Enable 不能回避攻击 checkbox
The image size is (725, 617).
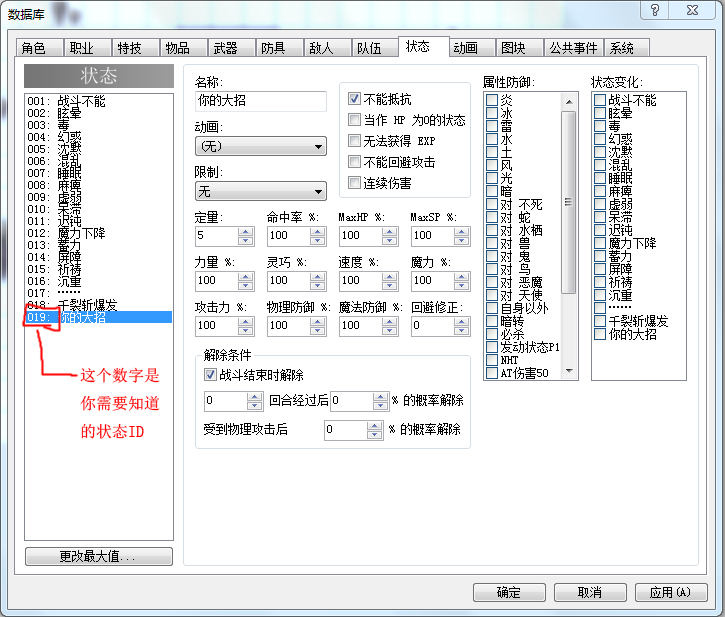354,162
